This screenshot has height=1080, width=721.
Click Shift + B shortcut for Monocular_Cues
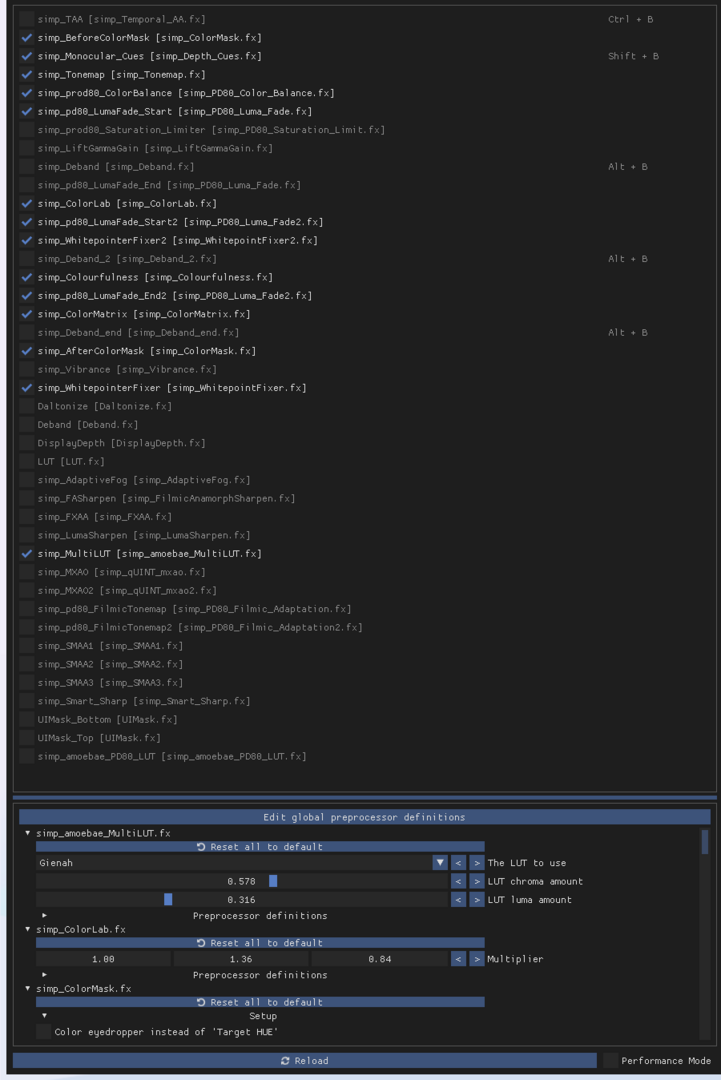634,56
